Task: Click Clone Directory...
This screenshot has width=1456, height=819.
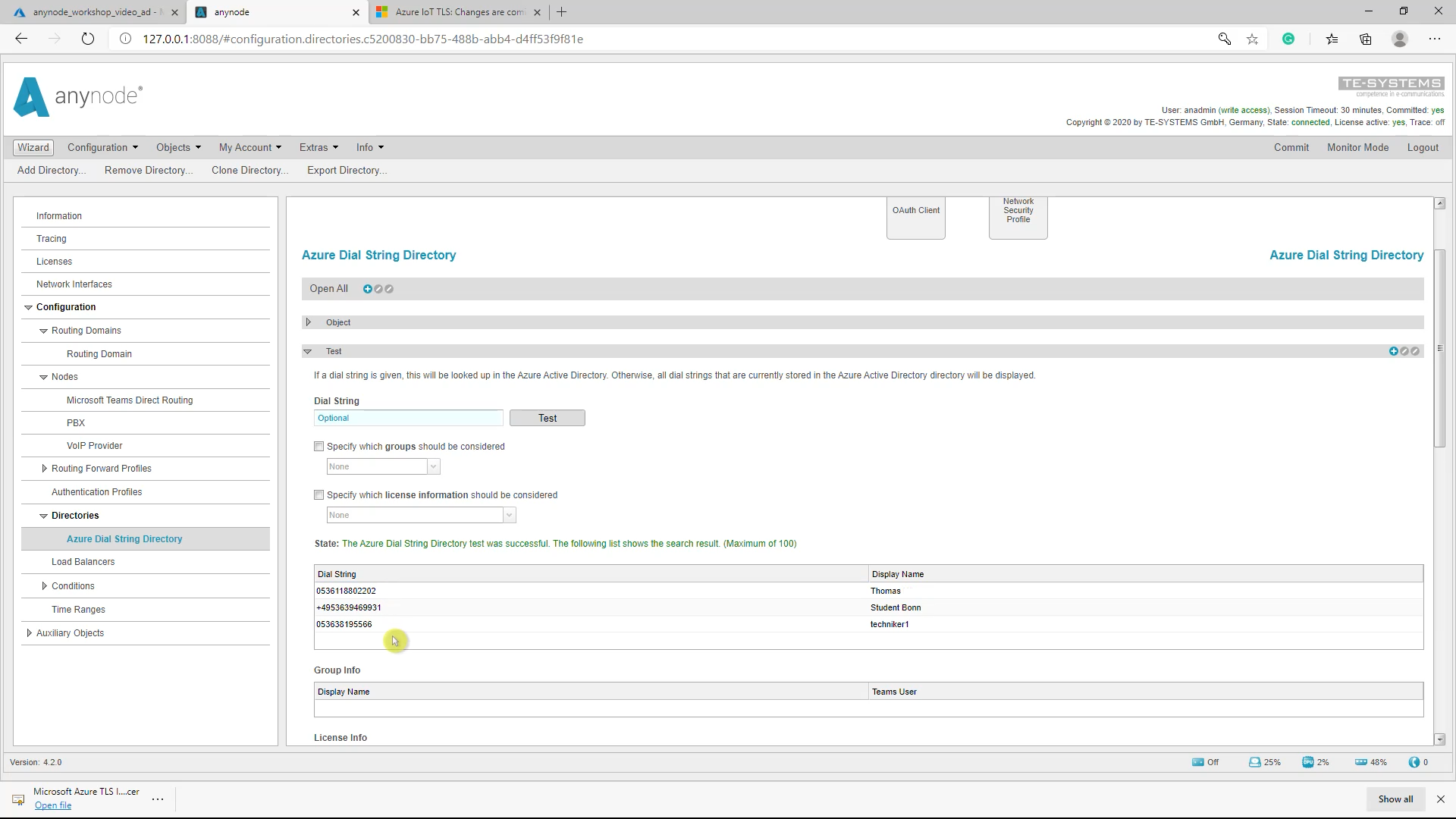Action: [249, 170]
